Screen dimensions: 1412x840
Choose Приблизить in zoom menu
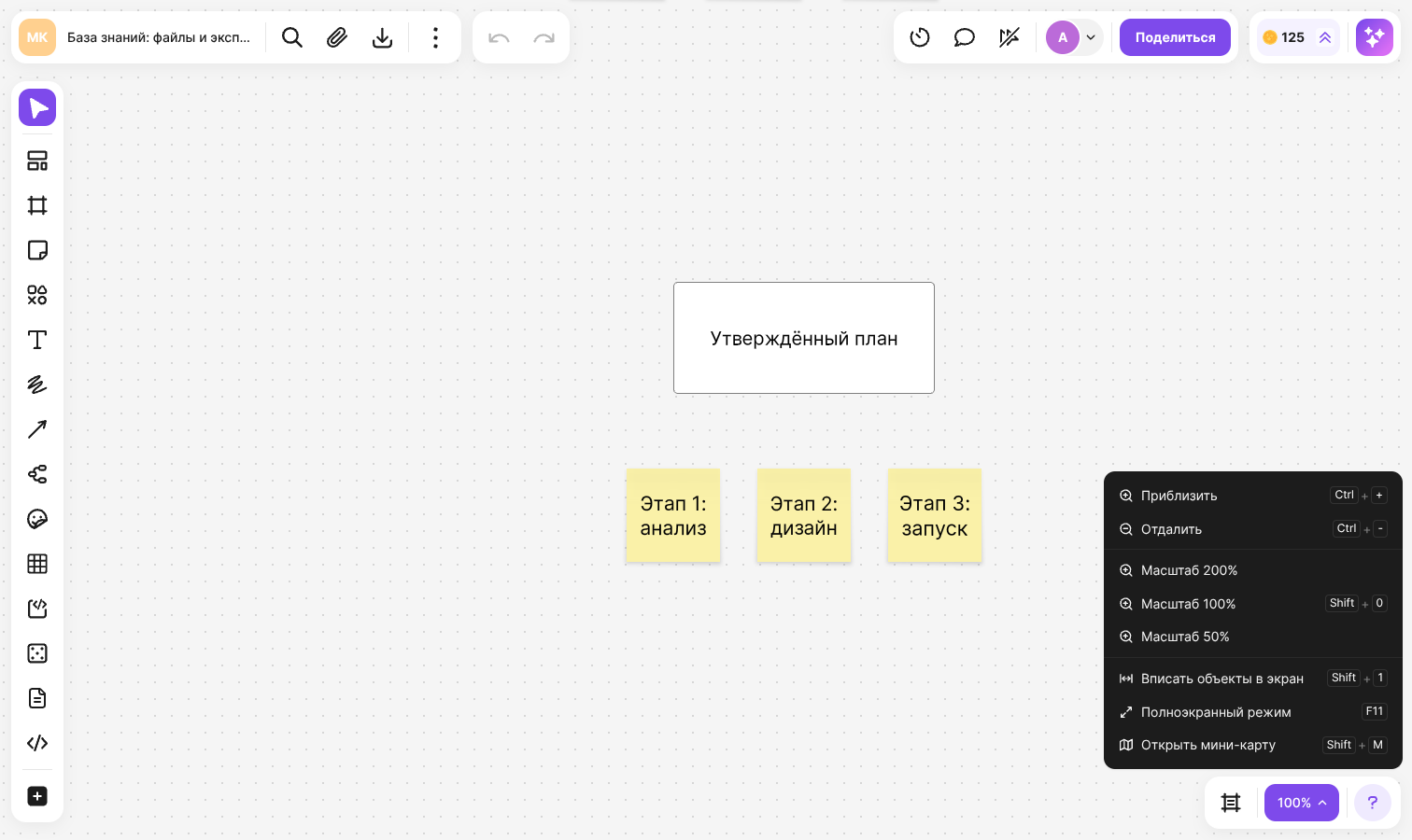[1253, 496]
